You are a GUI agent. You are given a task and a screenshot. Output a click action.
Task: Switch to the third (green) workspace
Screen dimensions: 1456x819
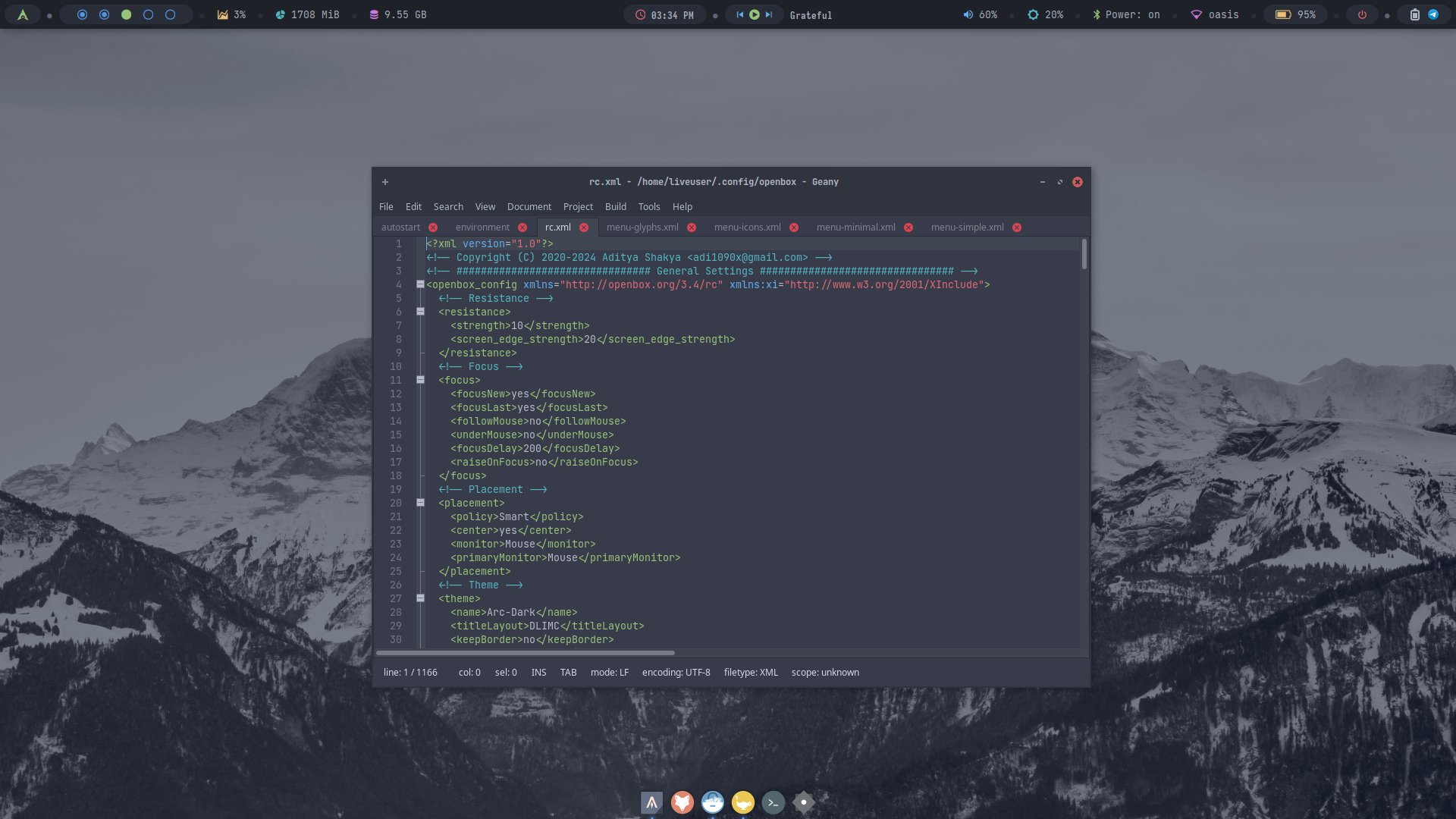click(127, 14)
